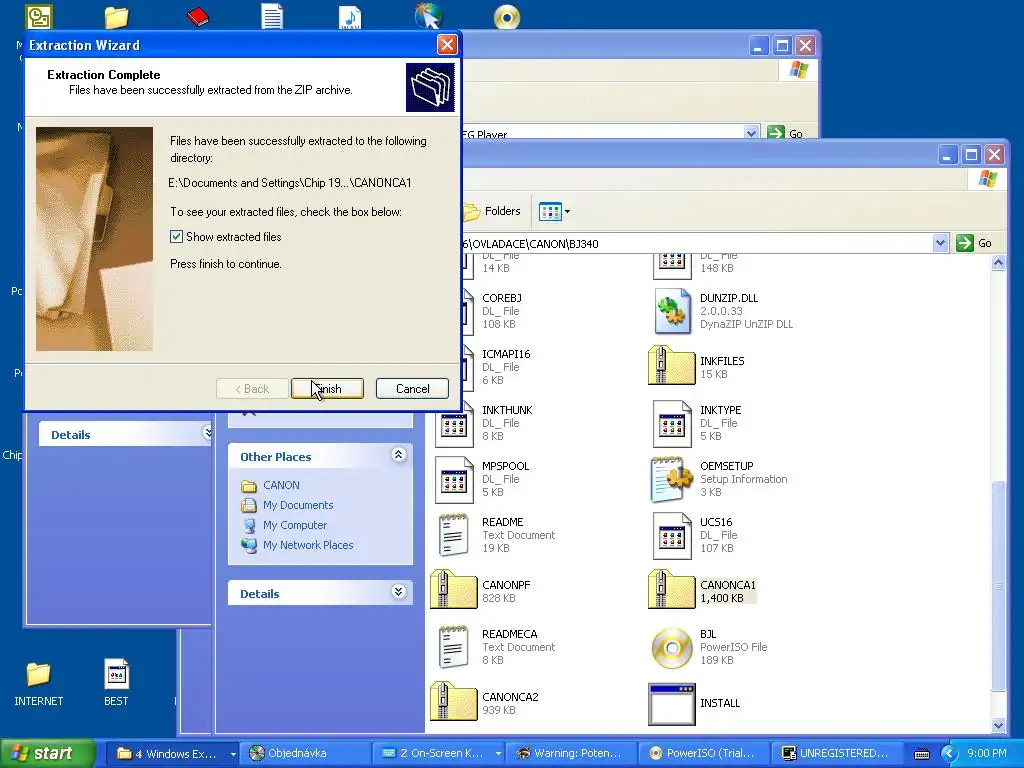Select the ICMAPI16 file name
This screenshot has width=1024, height=768.
click(x=506, y=354)
